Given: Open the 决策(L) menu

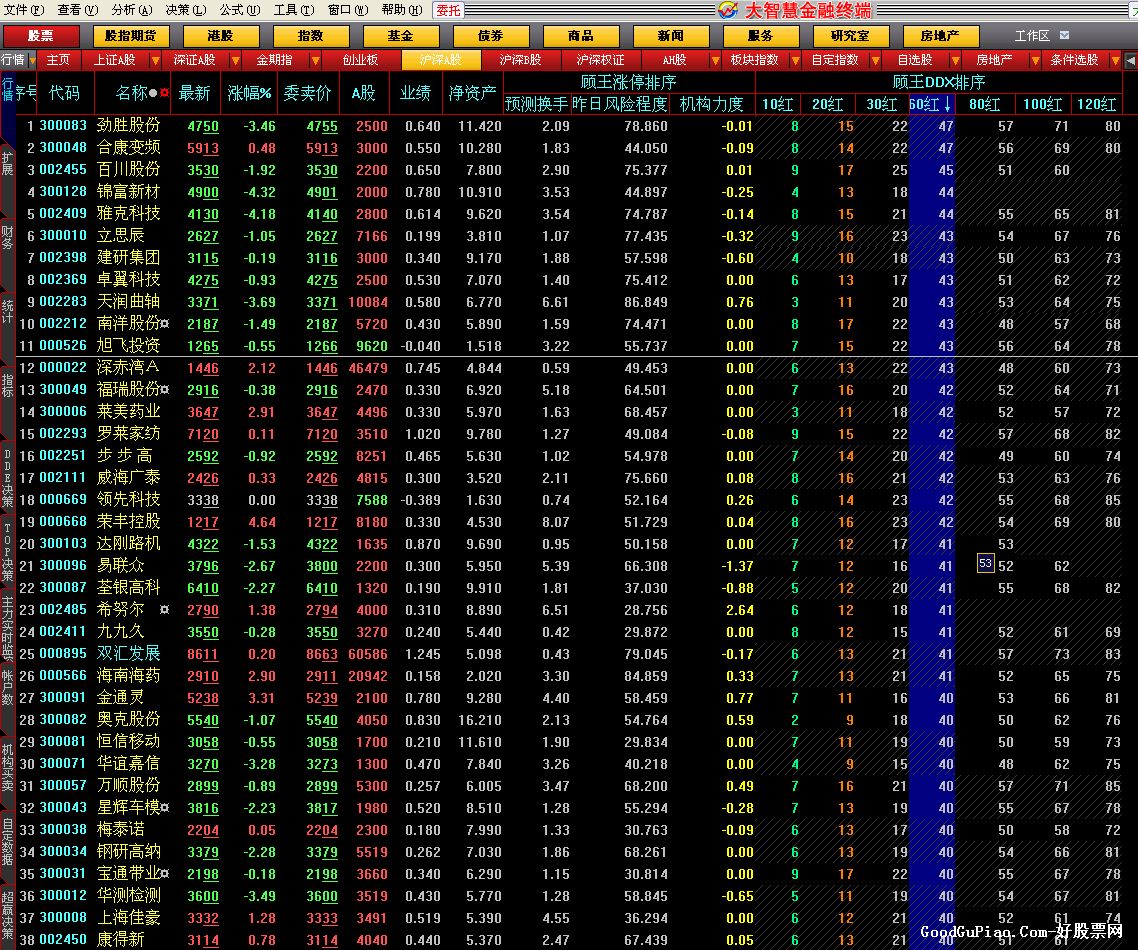Looking at the screenshot, I should (x=186, y=9).
